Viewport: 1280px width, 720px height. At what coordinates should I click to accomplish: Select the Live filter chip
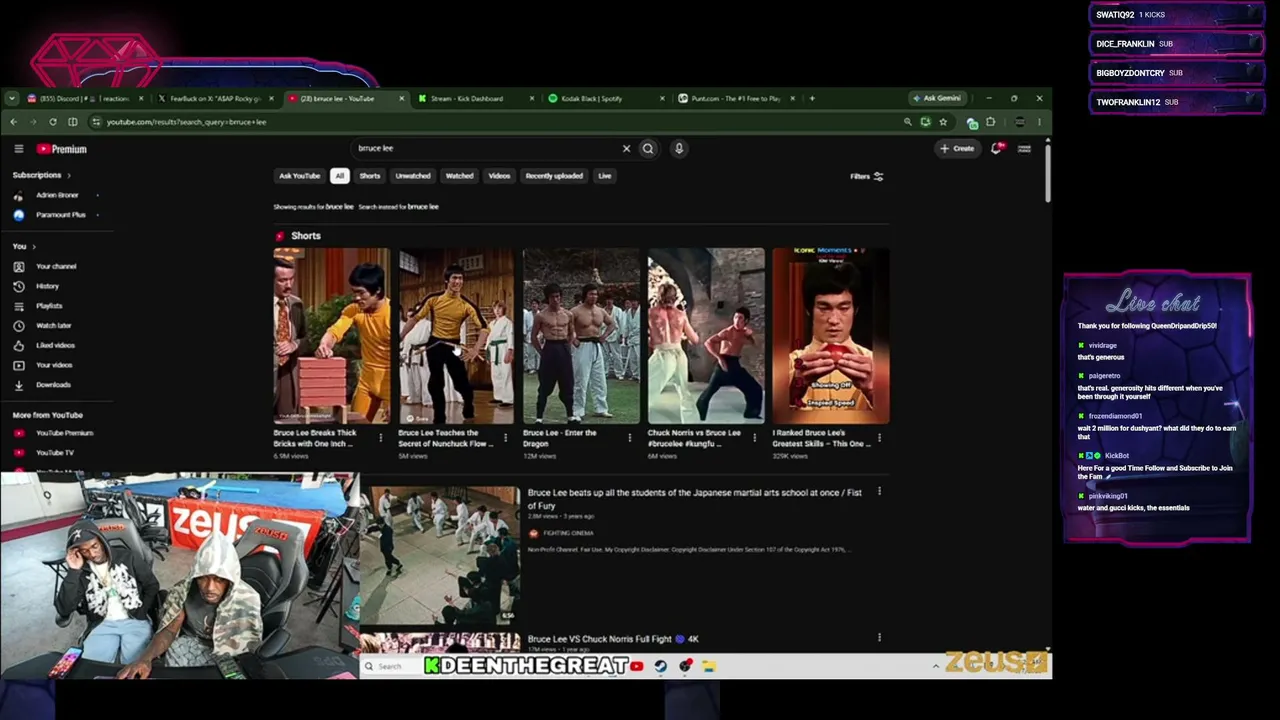coord(605,176)
